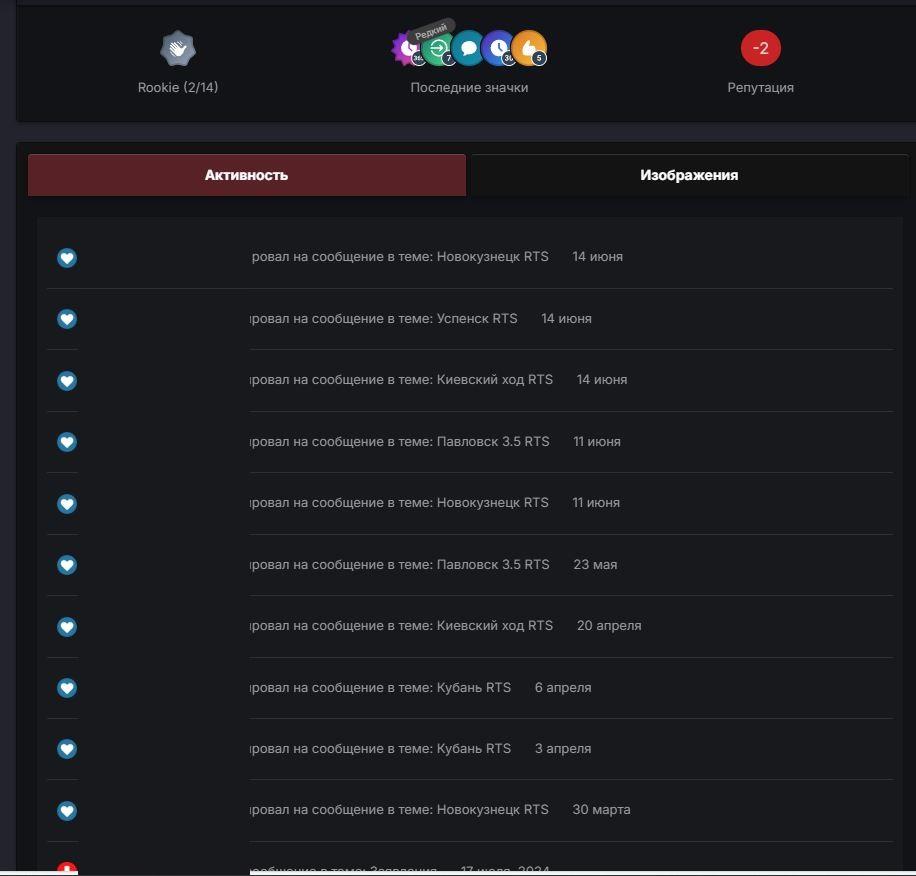This screenshot has height=876, width=916.
Task: Click heart icon for Павловск 3.5 11 июня
Action: pos(67,442)
